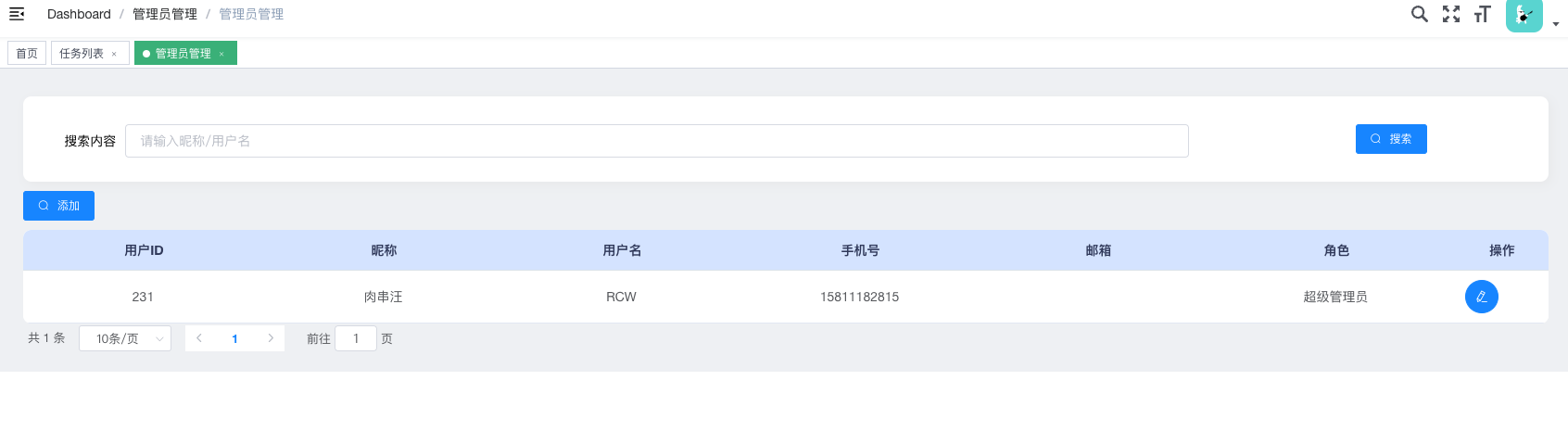Go to next page arrow
Screen dimensions: 1568x444
point(271,338)
